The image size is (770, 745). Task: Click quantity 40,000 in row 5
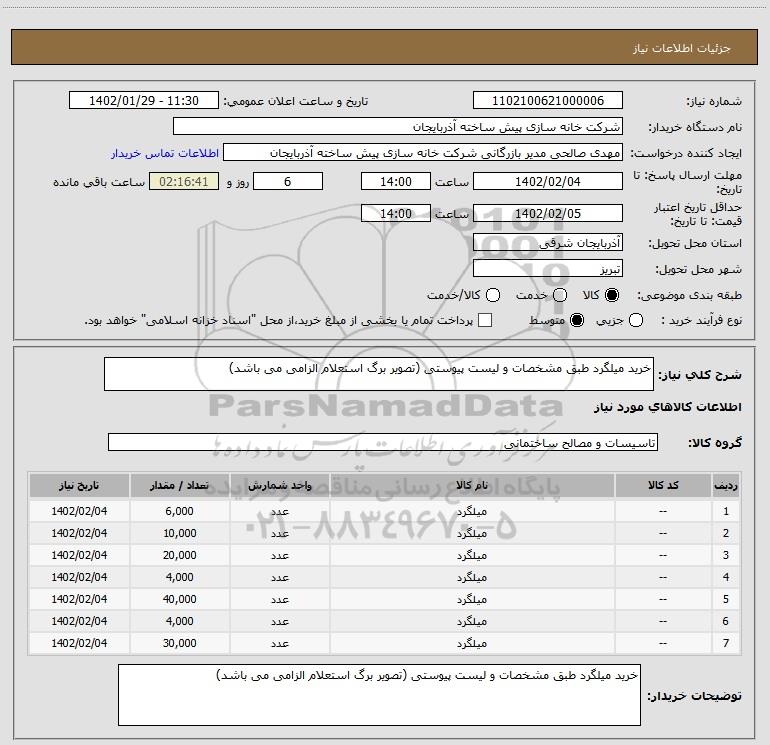click(179, 599)
